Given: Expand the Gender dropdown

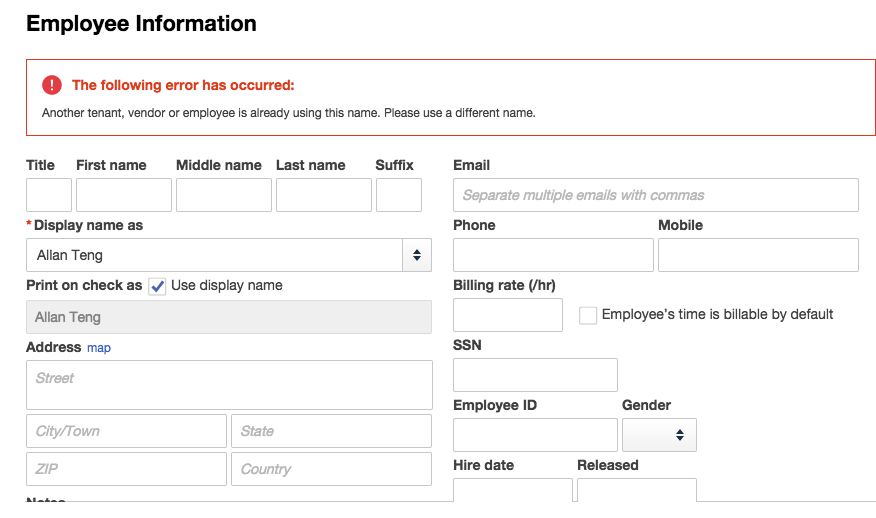Looking at the screenshot, I should [x=659, y=435].
